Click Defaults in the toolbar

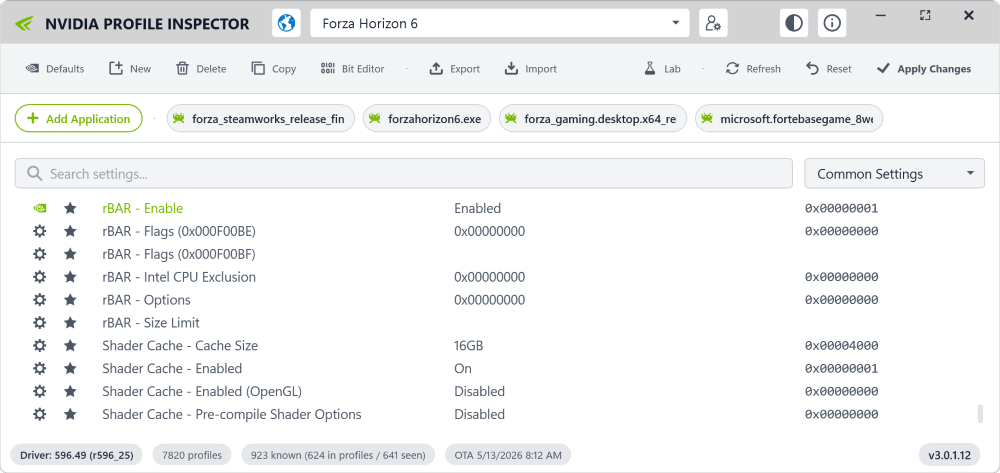click(55, 69)
